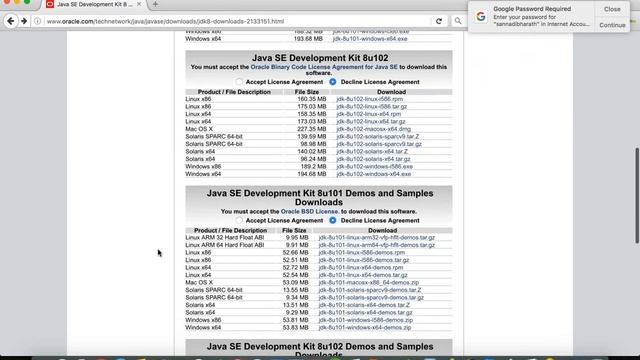Download jdk-8u101-linux-i586-demos.rpm
Screen dimensions: 640x360
pyautogui.click(x=362, y=252)
